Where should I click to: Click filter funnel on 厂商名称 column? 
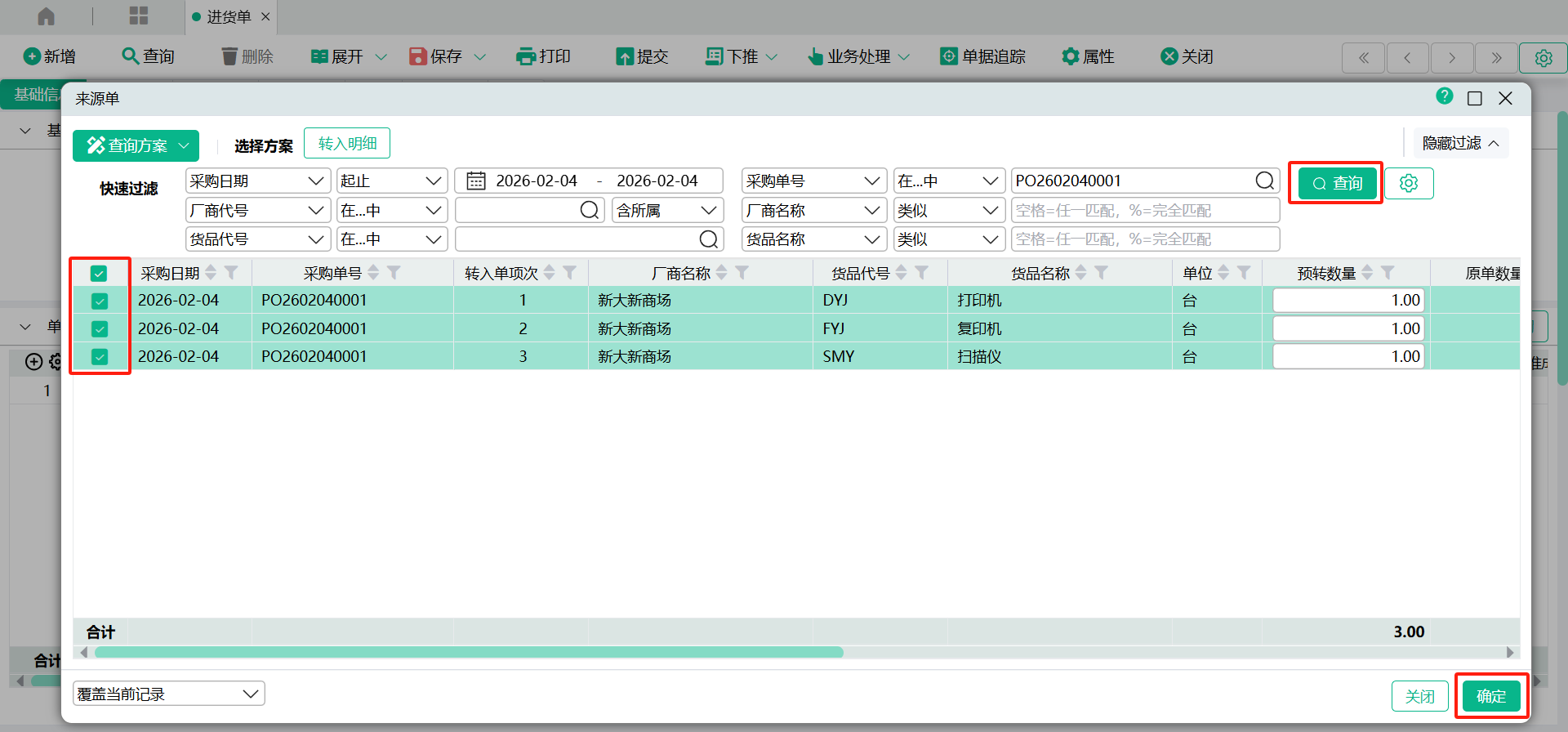click(x=742, y=273)
